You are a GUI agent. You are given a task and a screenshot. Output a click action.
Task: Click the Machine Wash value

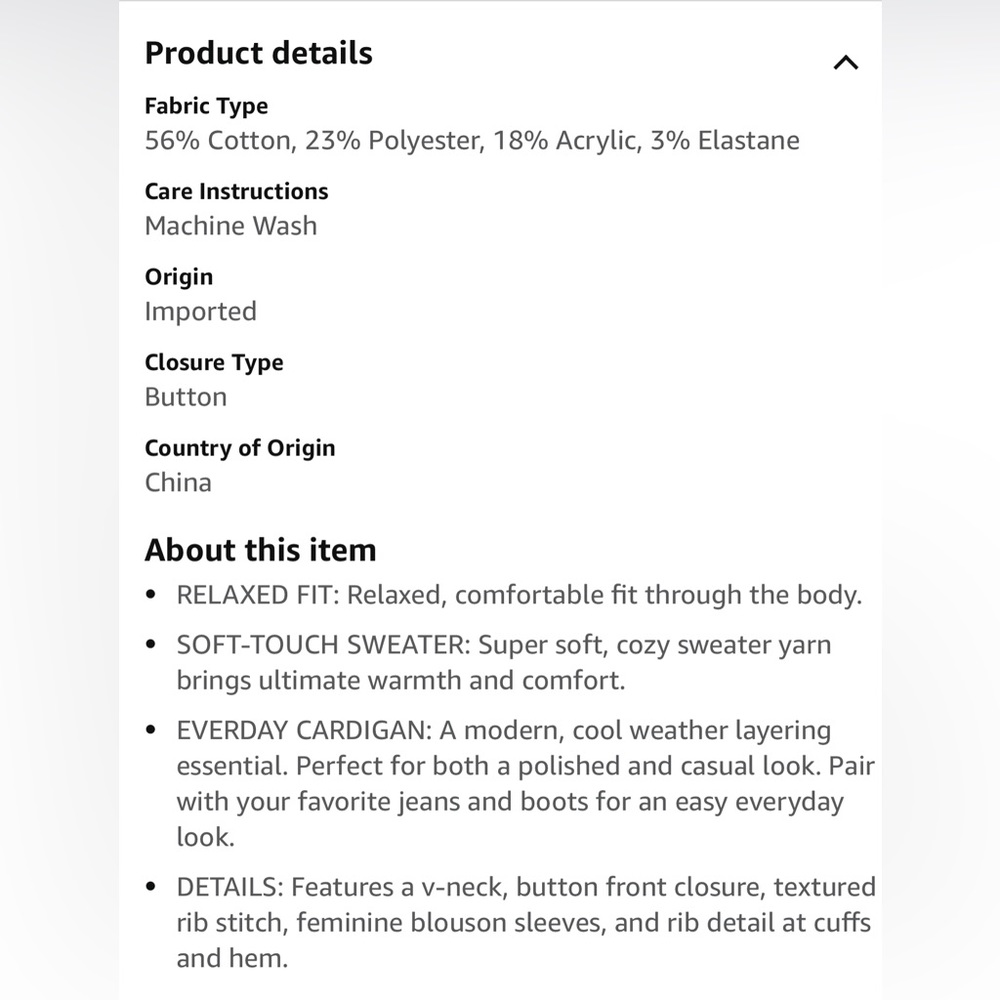231,226
